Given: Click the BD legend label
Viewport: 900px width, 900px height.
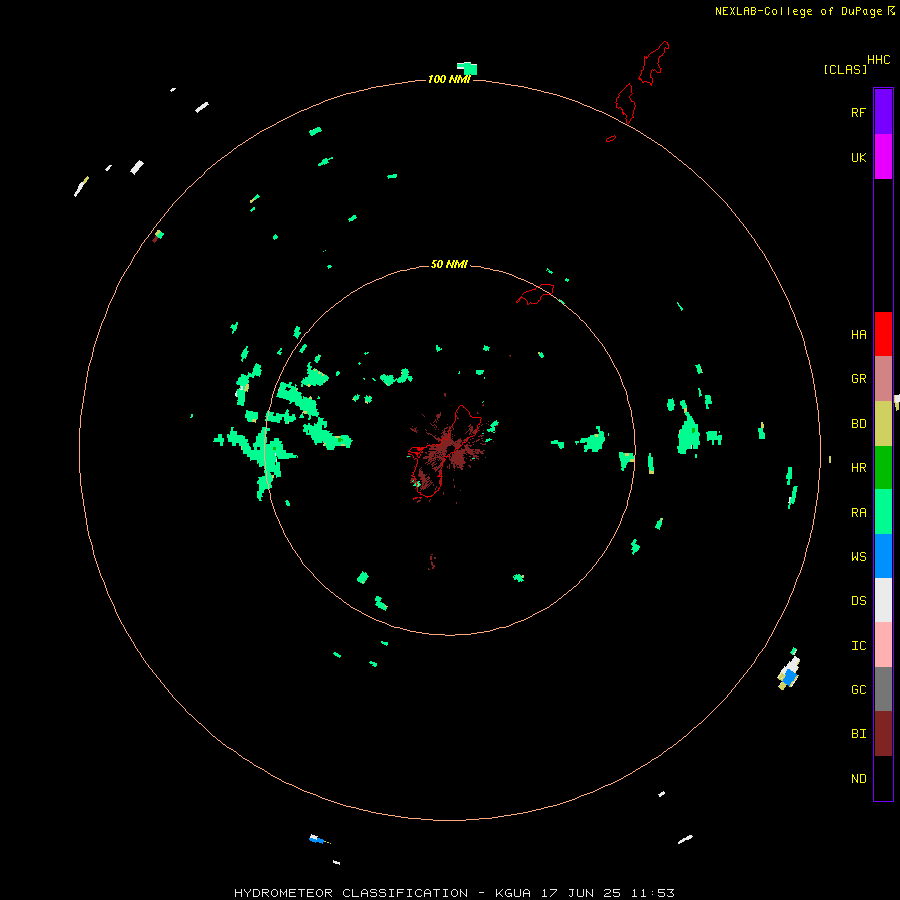Looking at the screenshot, I should coord(858,424).
